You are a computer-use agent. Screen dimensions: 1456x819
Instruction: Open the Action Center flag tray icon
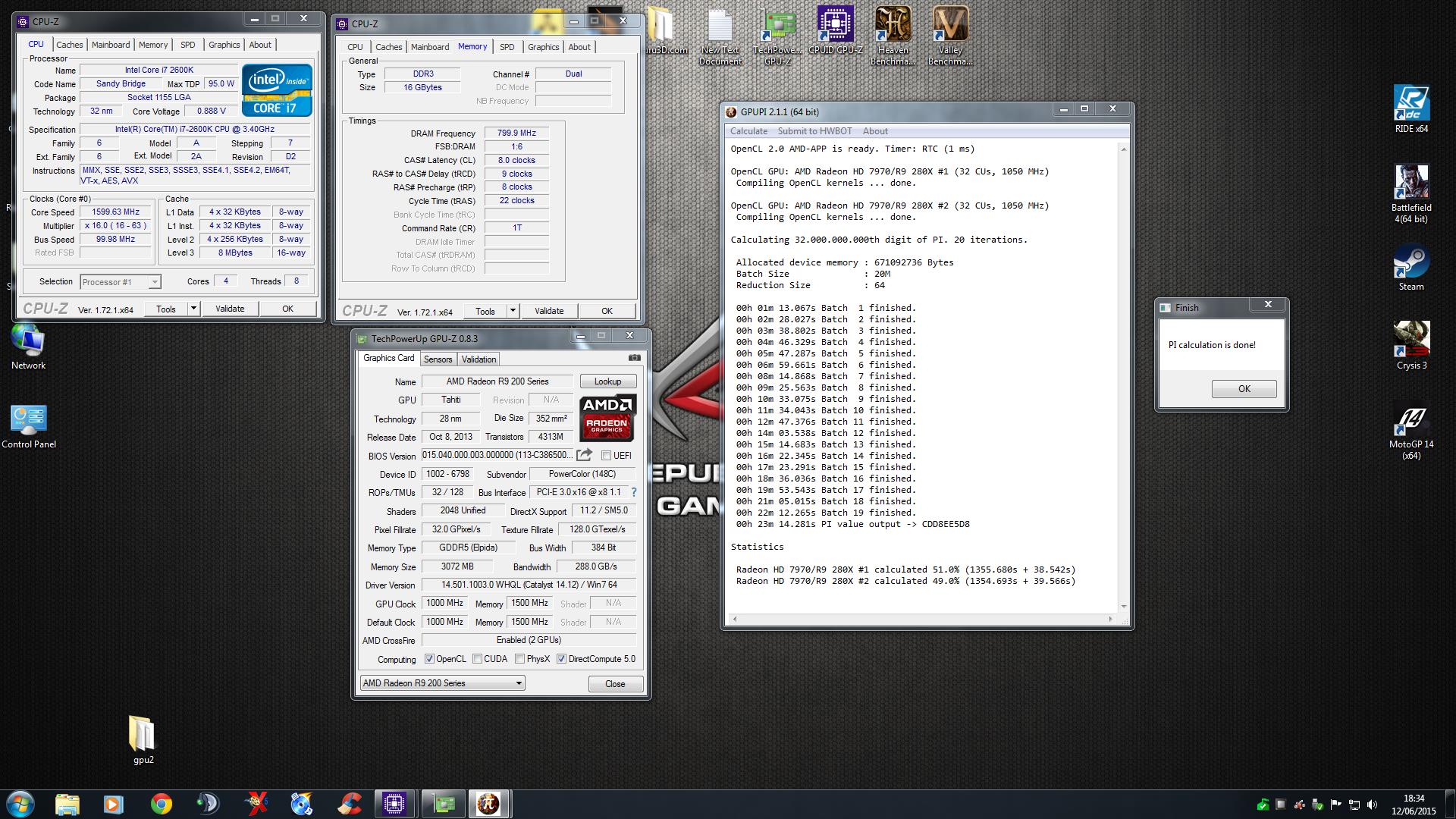tap(1337, 805)
